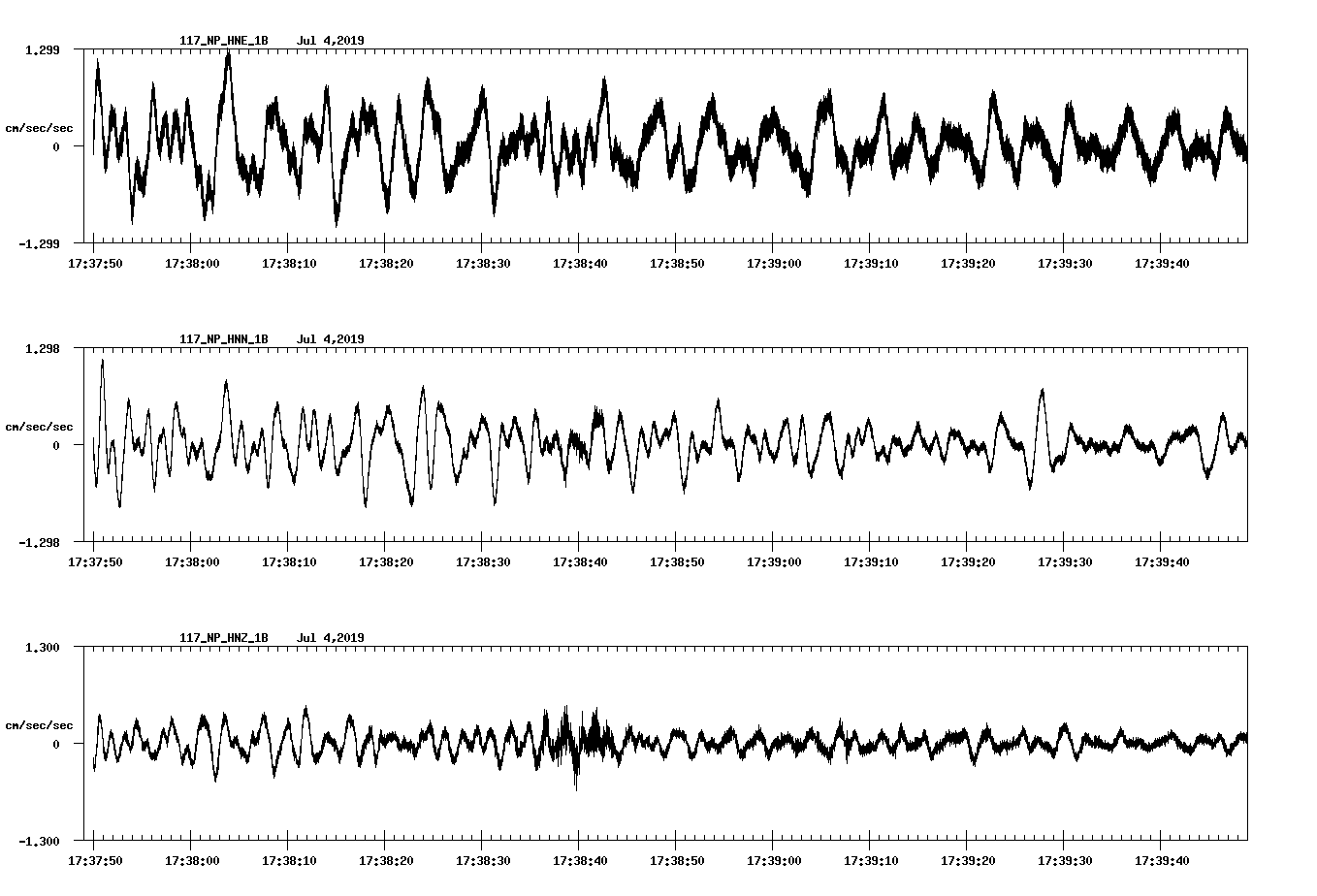Click 17:38:50 time label under HNE plot
Screen dimensions: 1317x896
(x=676, y=263)
